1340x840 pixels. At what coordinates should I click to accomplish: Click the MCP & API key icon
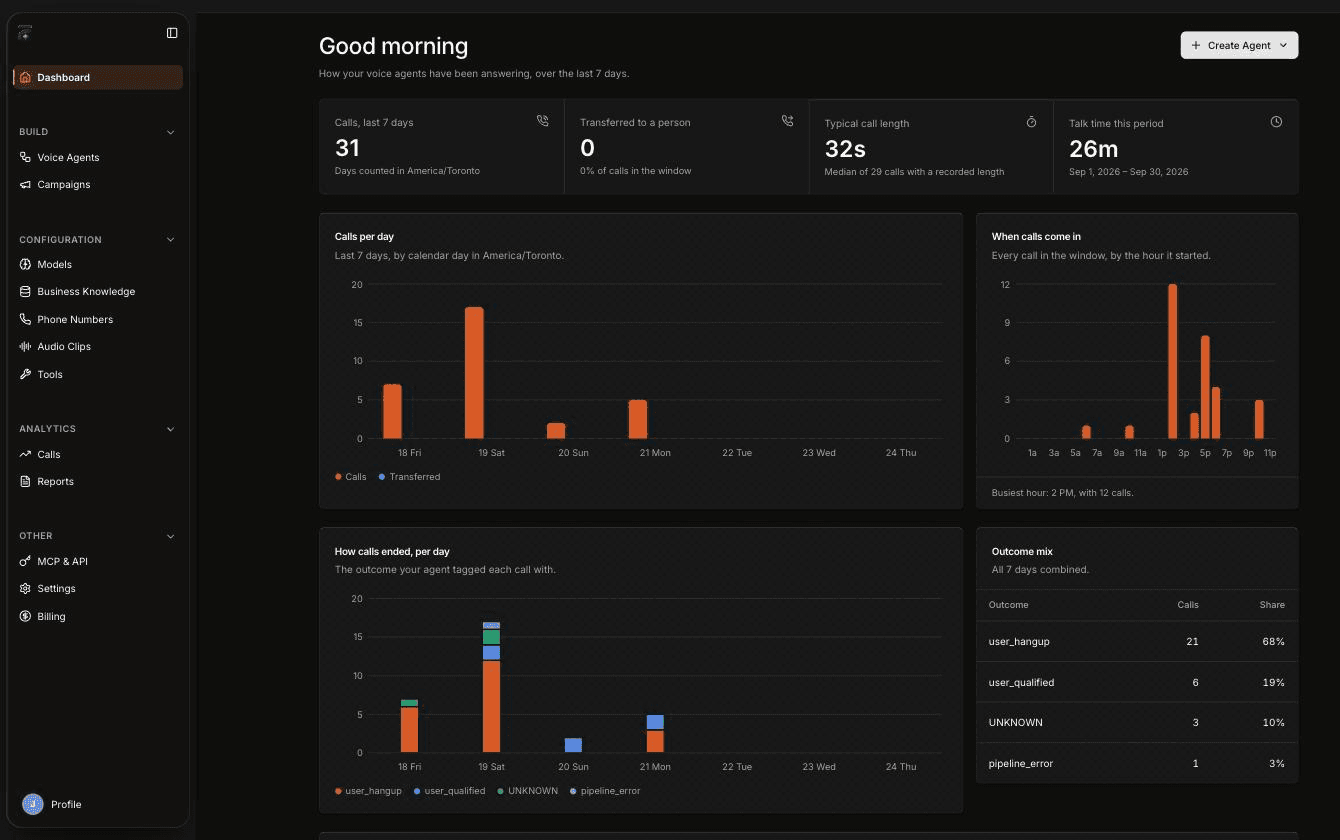pyautogui.click(x=26, y=561)
